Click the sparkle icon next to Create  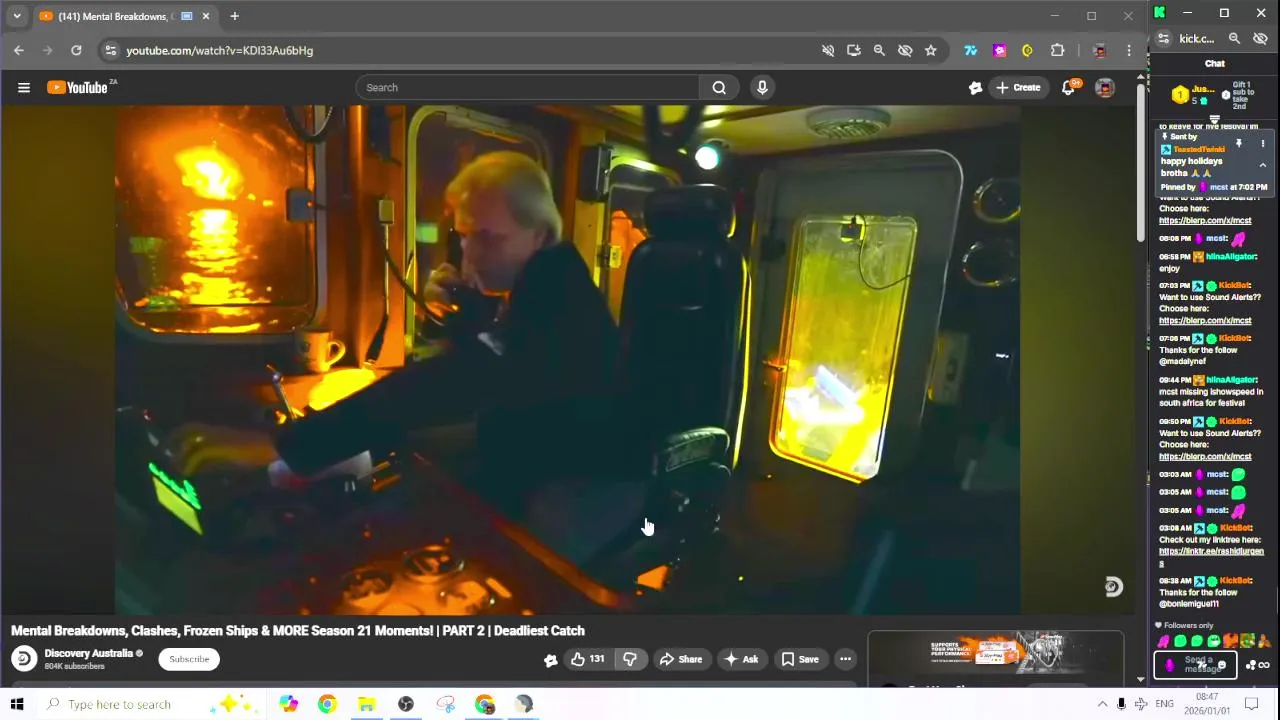976,88
